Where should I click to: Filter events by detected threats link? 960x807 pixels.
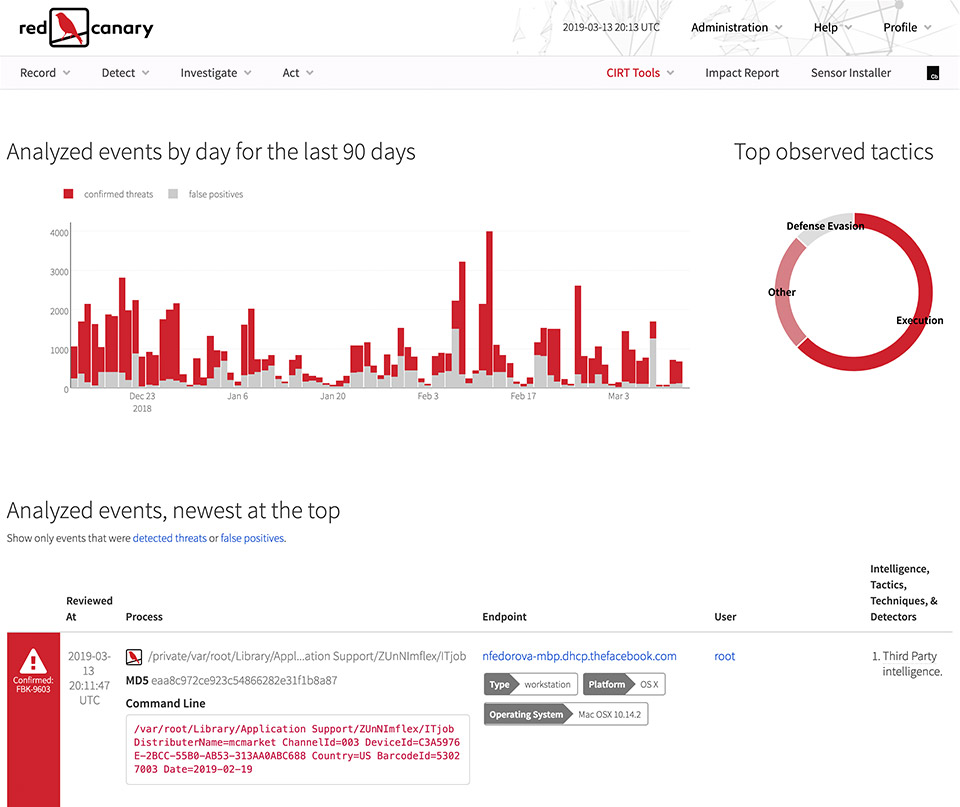169,538
